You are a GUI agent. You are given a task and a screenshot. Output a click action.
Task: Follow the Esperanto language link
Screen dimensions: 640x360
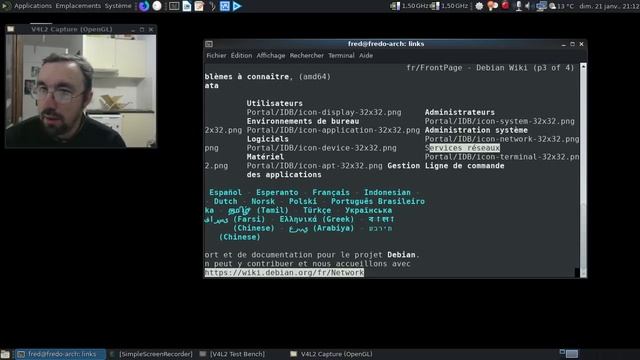(x=277, y=192)
